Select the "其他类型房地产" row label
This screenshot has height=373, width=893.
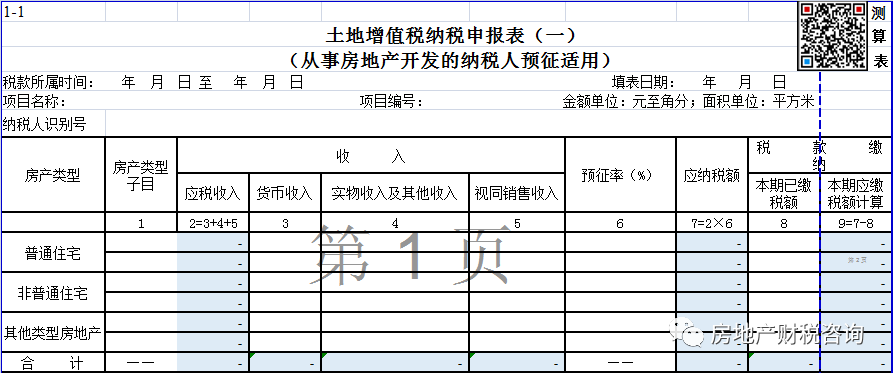pos(54,333)
